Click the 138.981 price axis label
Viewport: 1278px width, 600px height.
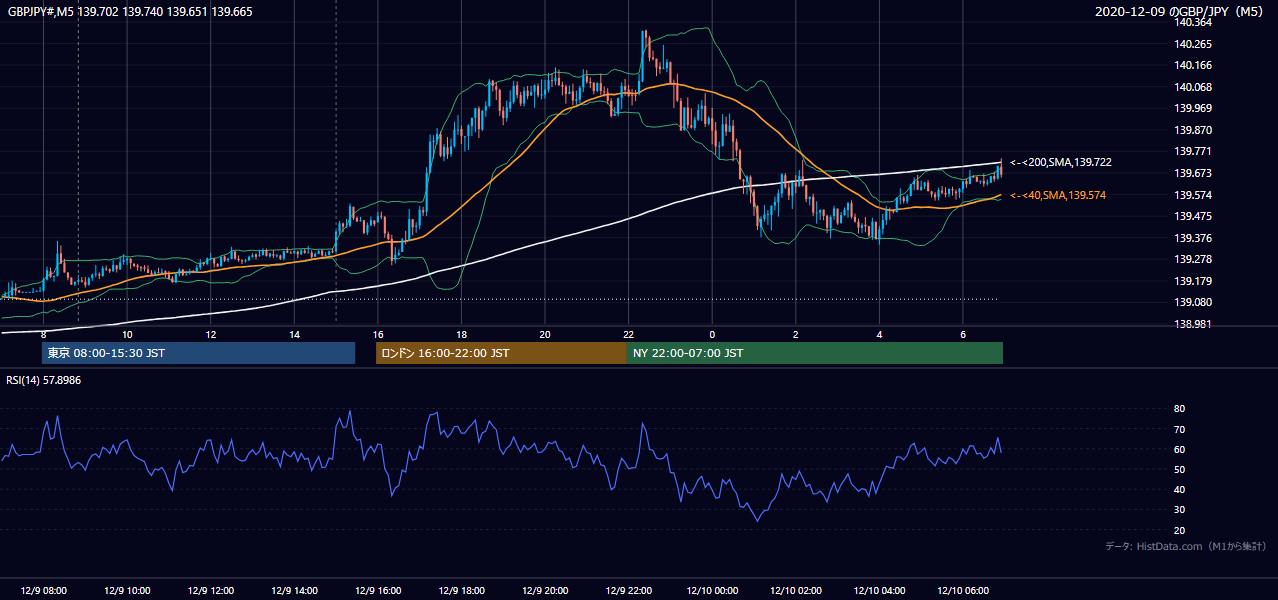pyautogui.click(x=1193, y=324)
